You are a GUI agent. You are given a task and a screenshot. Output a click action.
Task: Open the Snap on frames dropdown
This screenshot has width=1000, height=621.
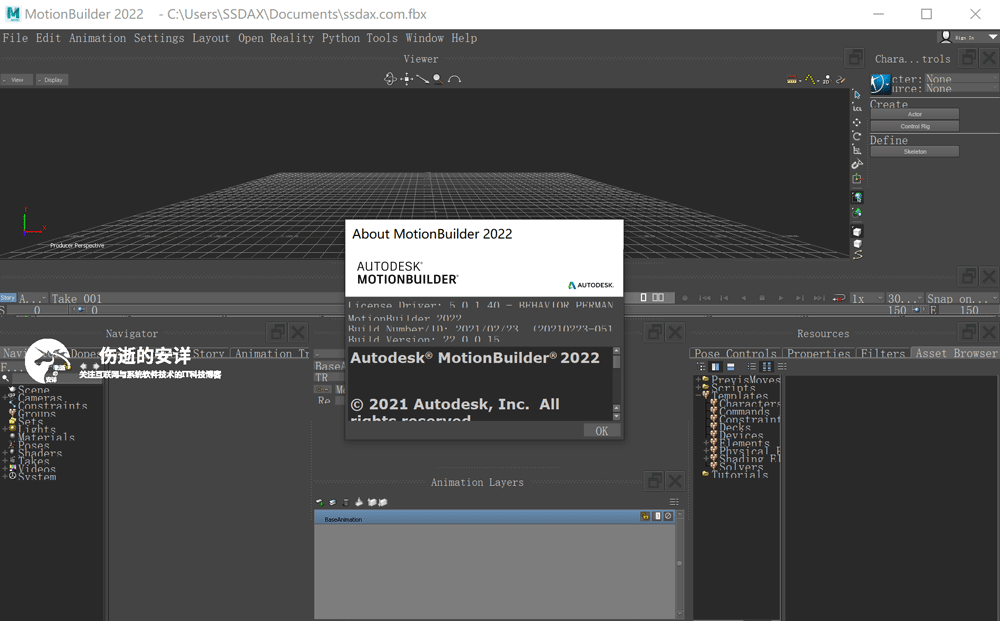tap(962, 298)
